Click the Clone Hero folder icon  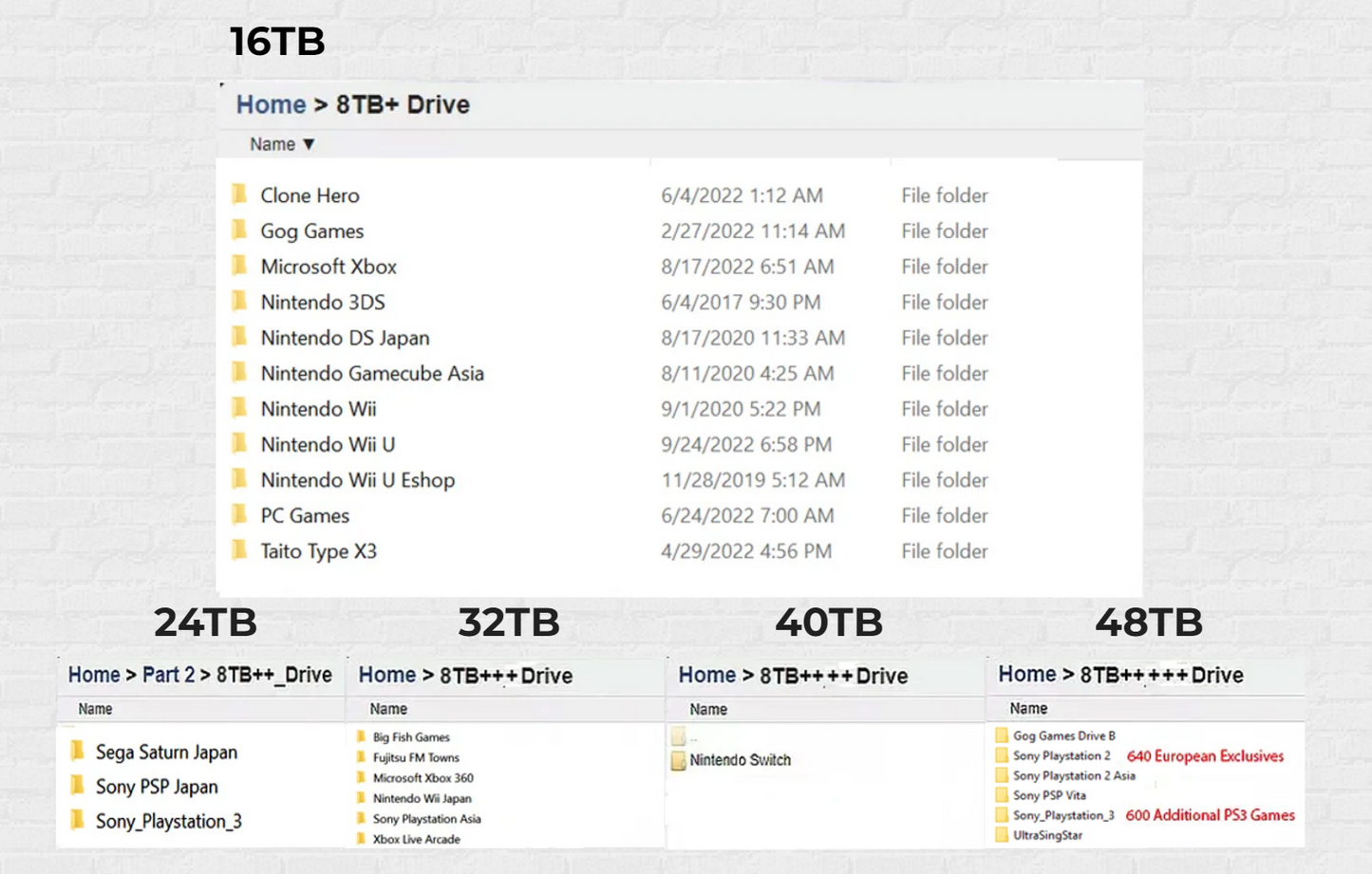point(239,195)
